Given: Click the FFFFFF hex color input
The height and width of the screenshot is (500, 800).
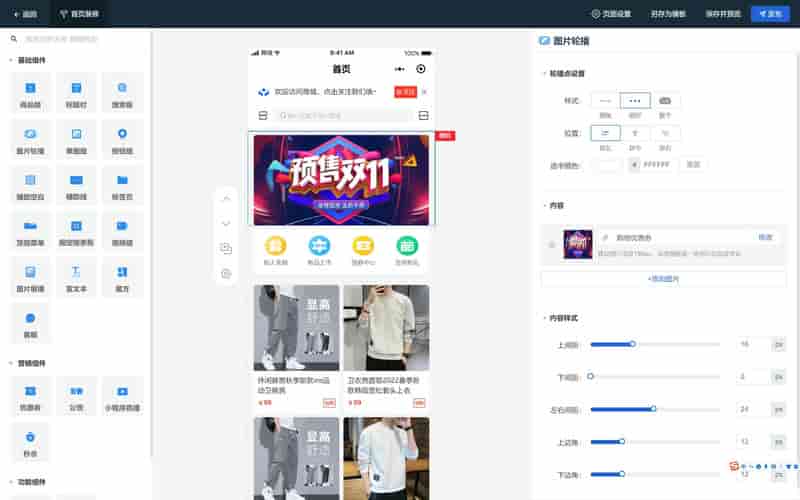Looking at the screenshot, I should coord(655,165).
